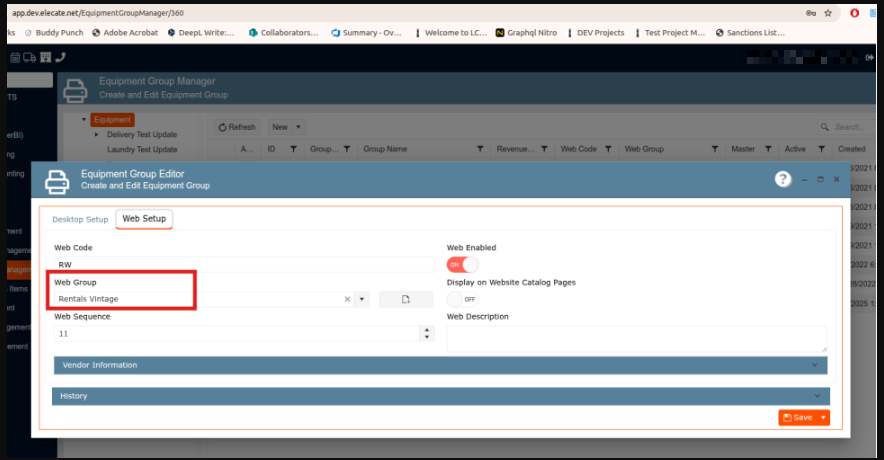Click the Refresh button in the grid toolbar
The height and width of the screenshot is (460, 884).
237,127
